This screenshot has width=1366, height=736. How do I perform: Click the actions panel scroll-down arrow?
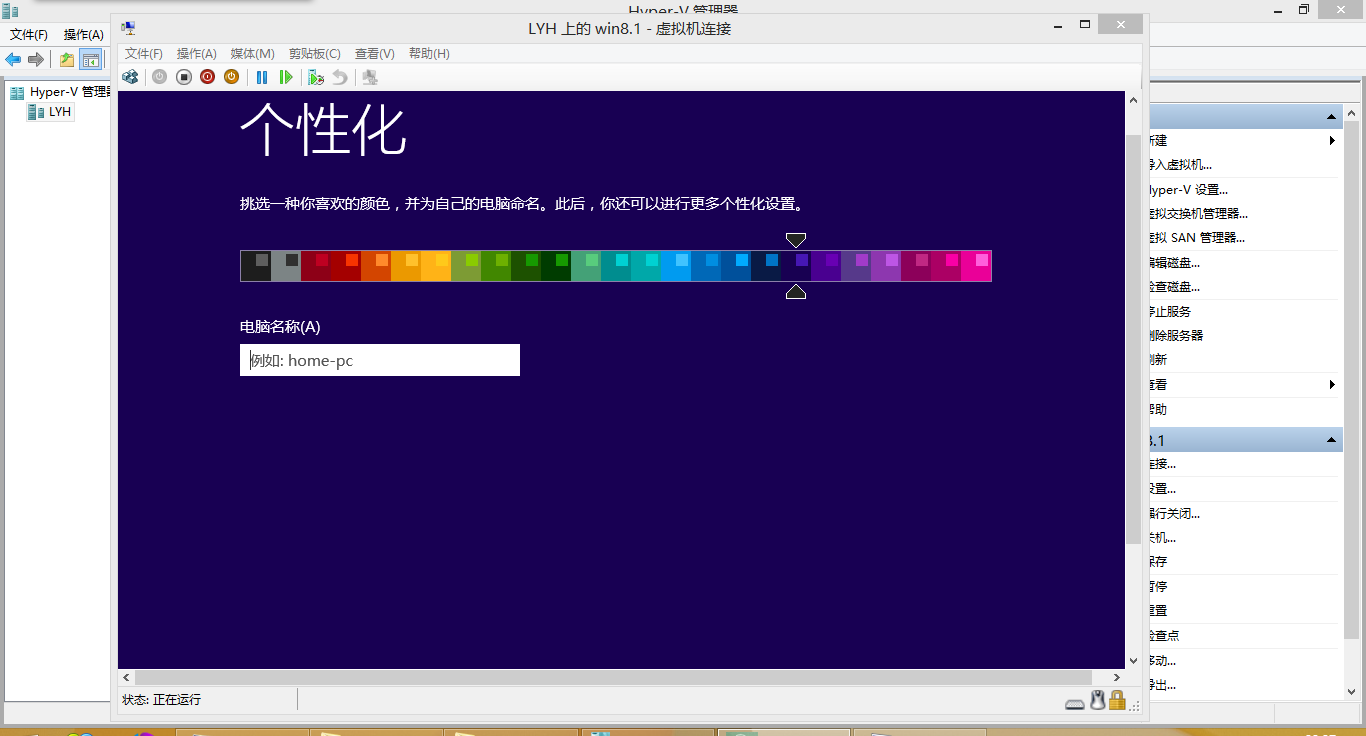pyautogui.click(x=1353, y=690)
